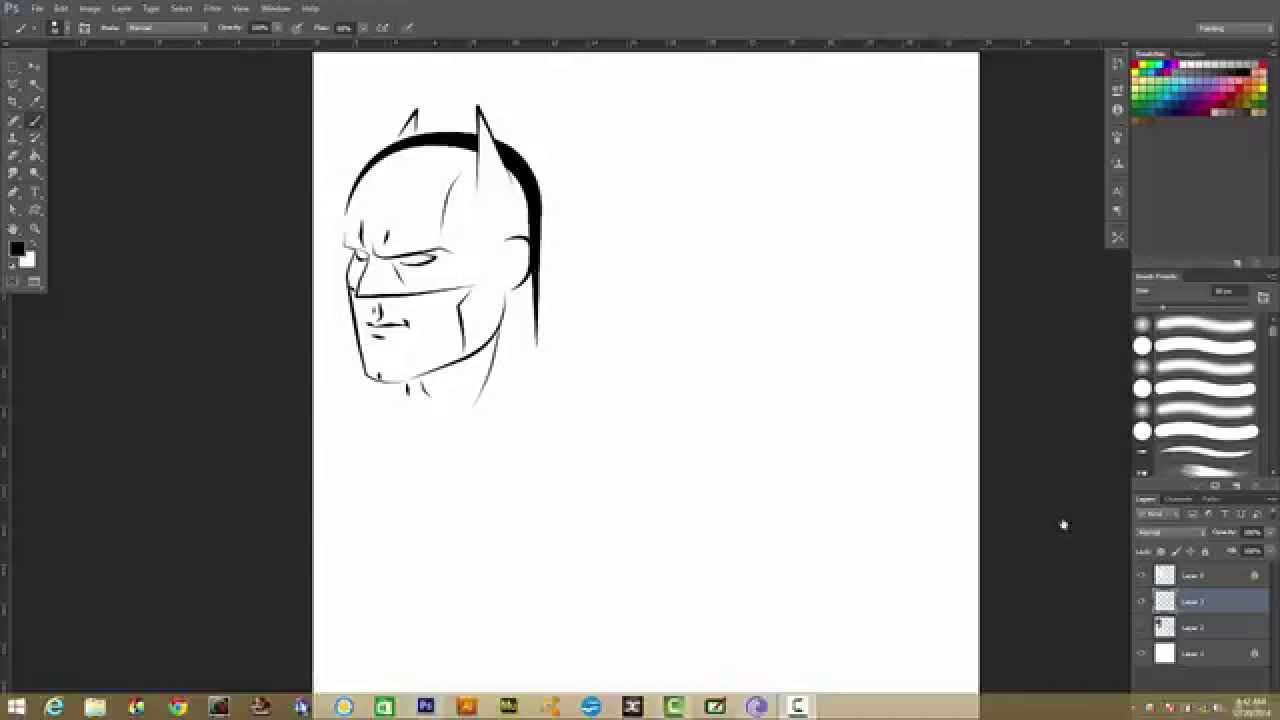The width and height of the screenshot is (1280, 720).
Task: Select the Shape tool
Action: (35, 210)
